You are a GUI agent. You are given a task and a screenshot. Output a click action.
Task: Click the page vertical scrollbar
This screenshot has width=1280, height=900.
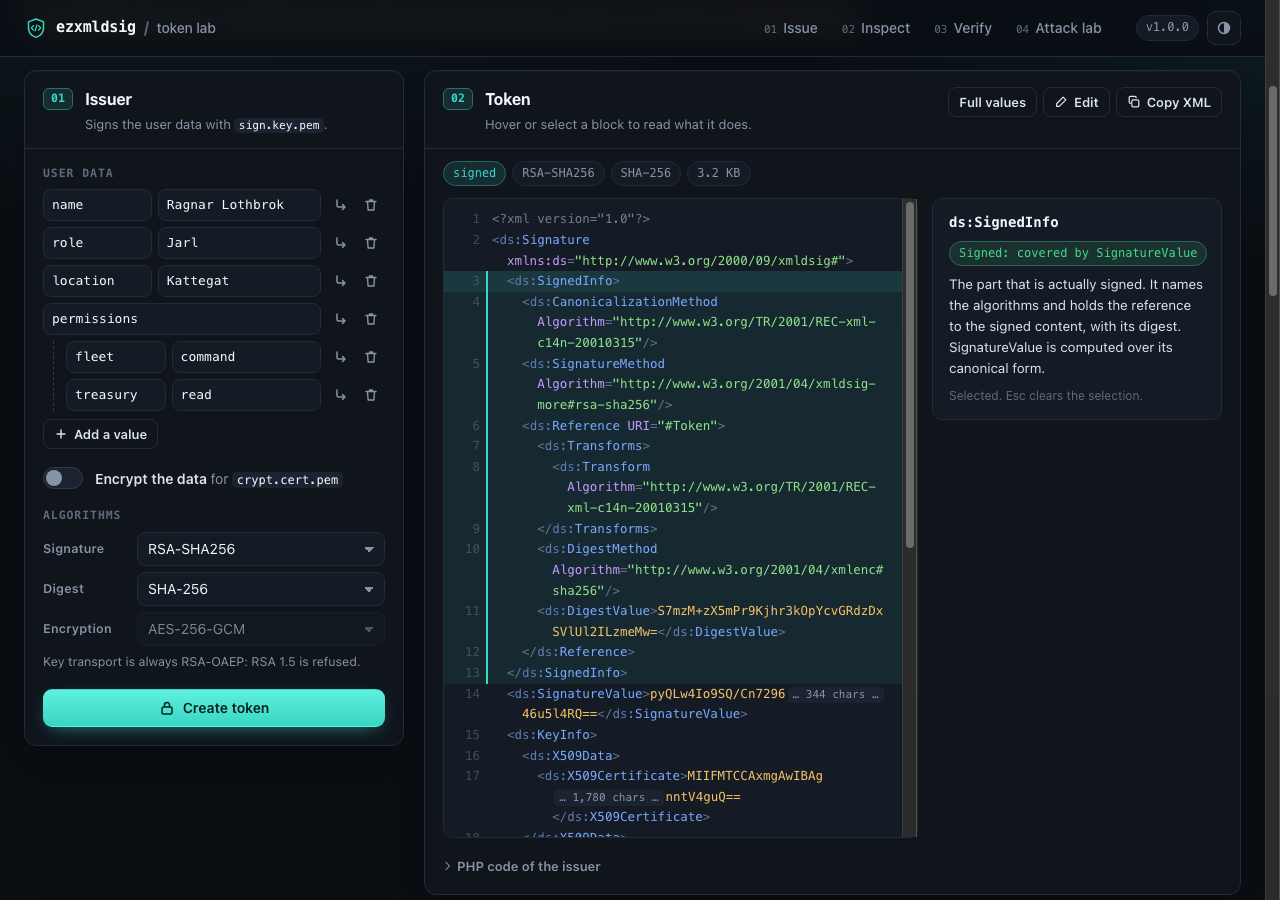coord(1273,190)
